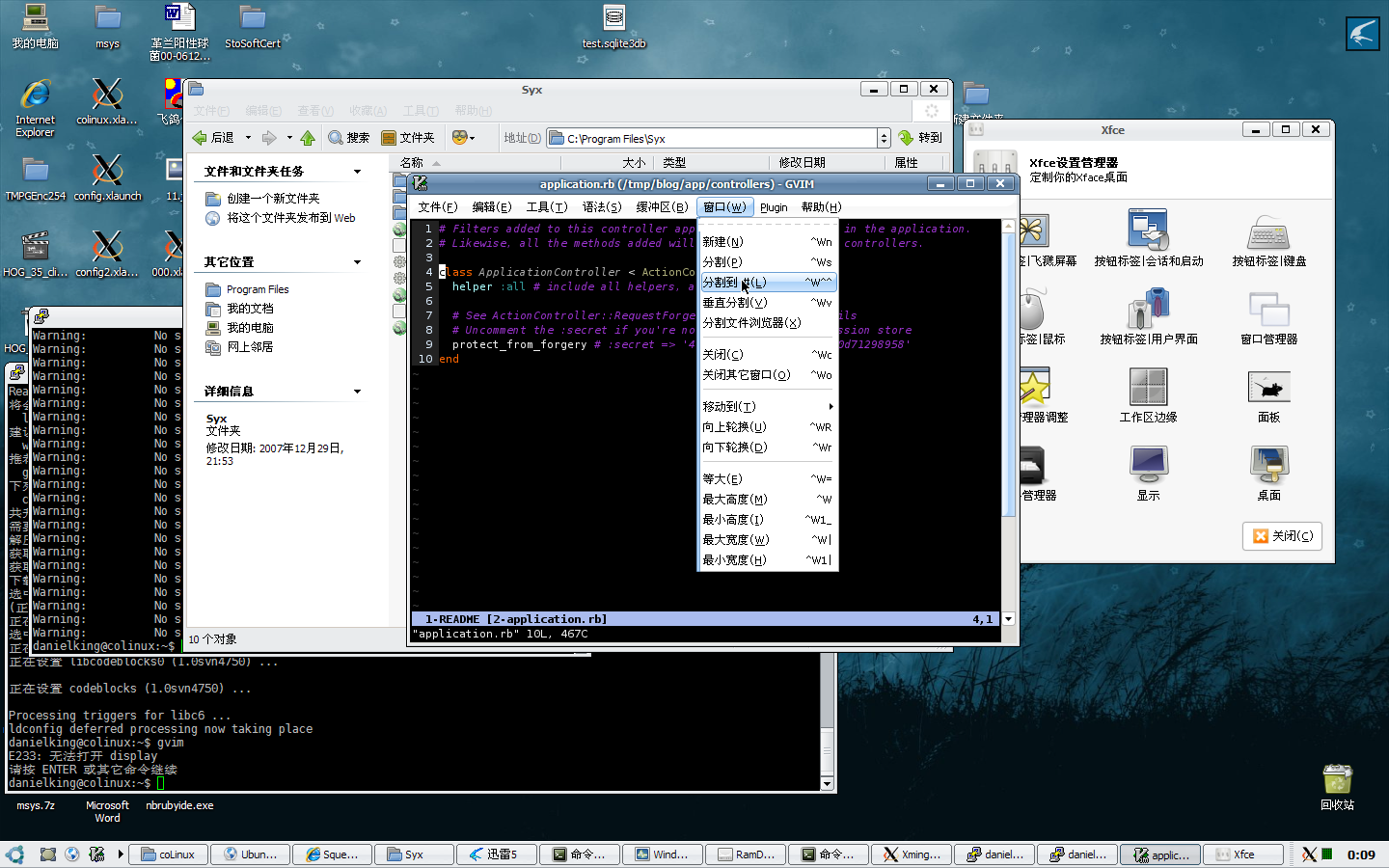The image size is (1389, 868).
Task: Open workspace margins settings icon
Action: click(1148, 388)
